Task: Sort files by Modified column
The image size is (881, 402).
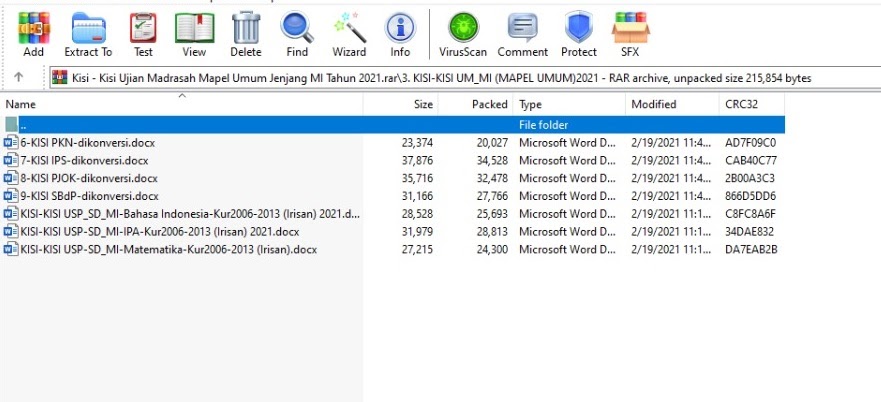Action: point(672,104)
